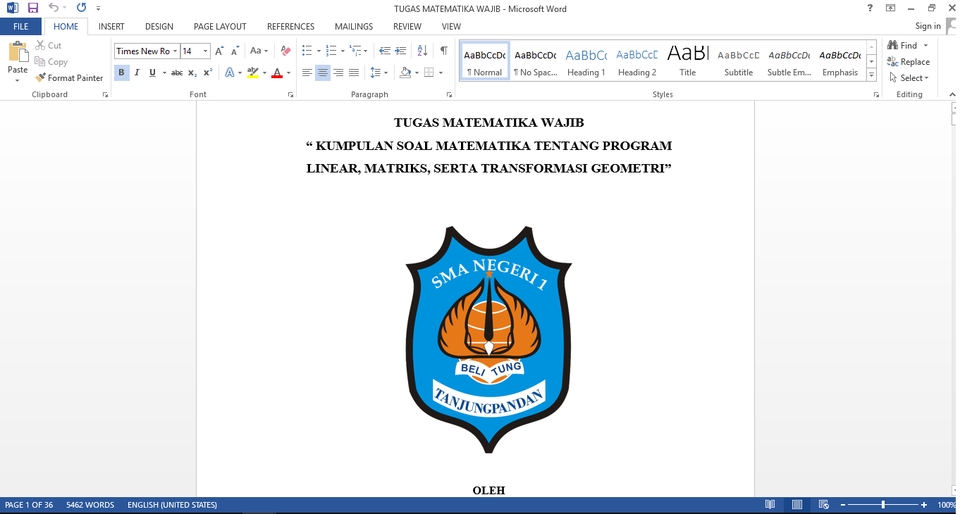The width and height of the screenshot is (960, 514).
Task: Click zoom in plus button
Action: 924,505
